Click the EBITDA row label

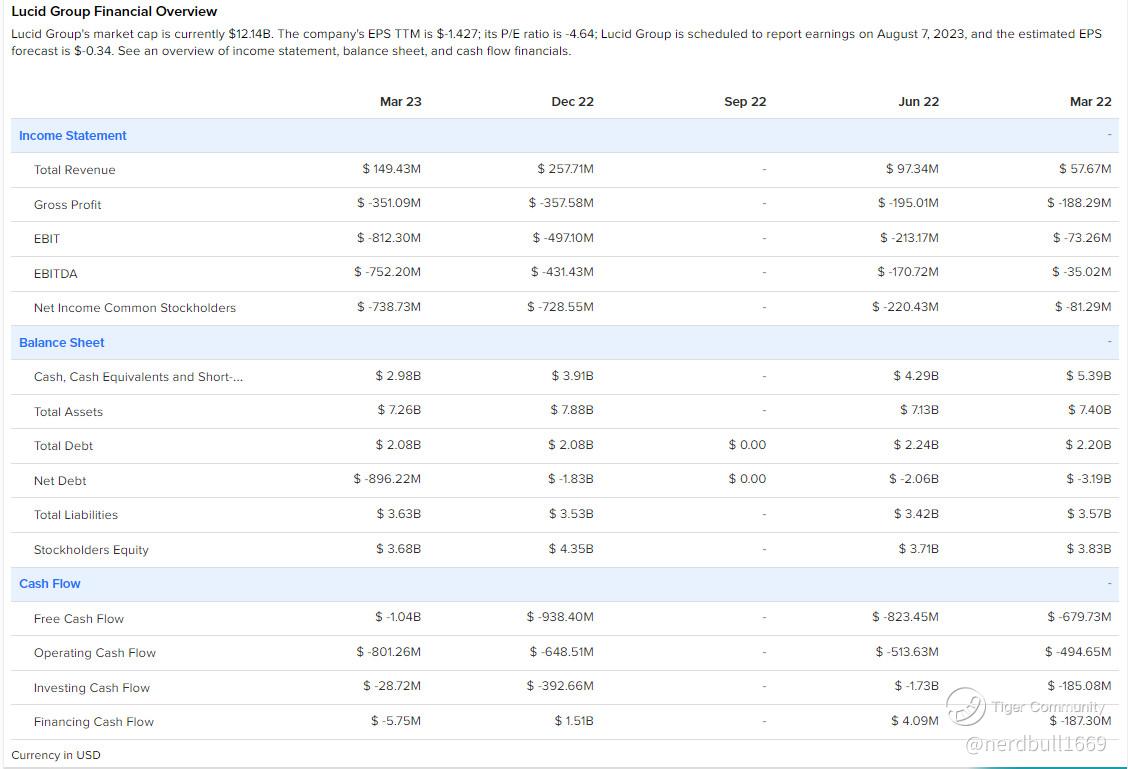click(x=55, y=274)
